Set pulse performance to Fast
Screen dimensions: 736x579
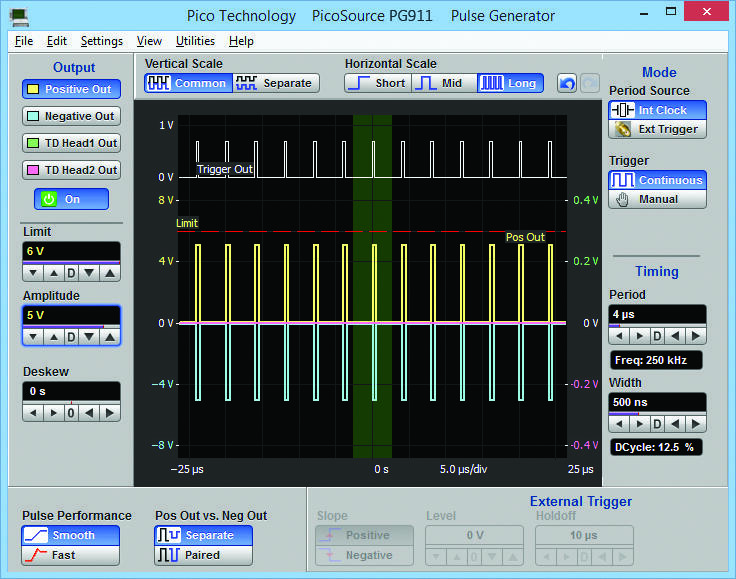pyautogui.click(x=70, y=555)
